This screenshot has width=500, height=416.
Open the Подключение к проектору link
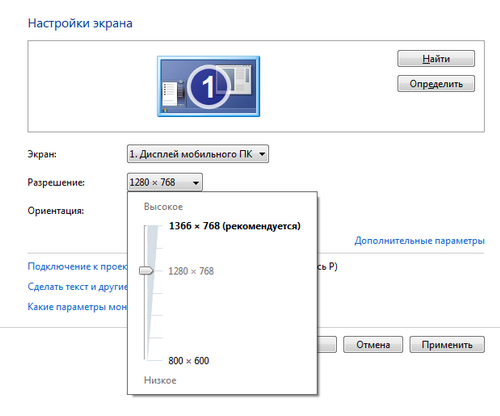click(77, 266)
